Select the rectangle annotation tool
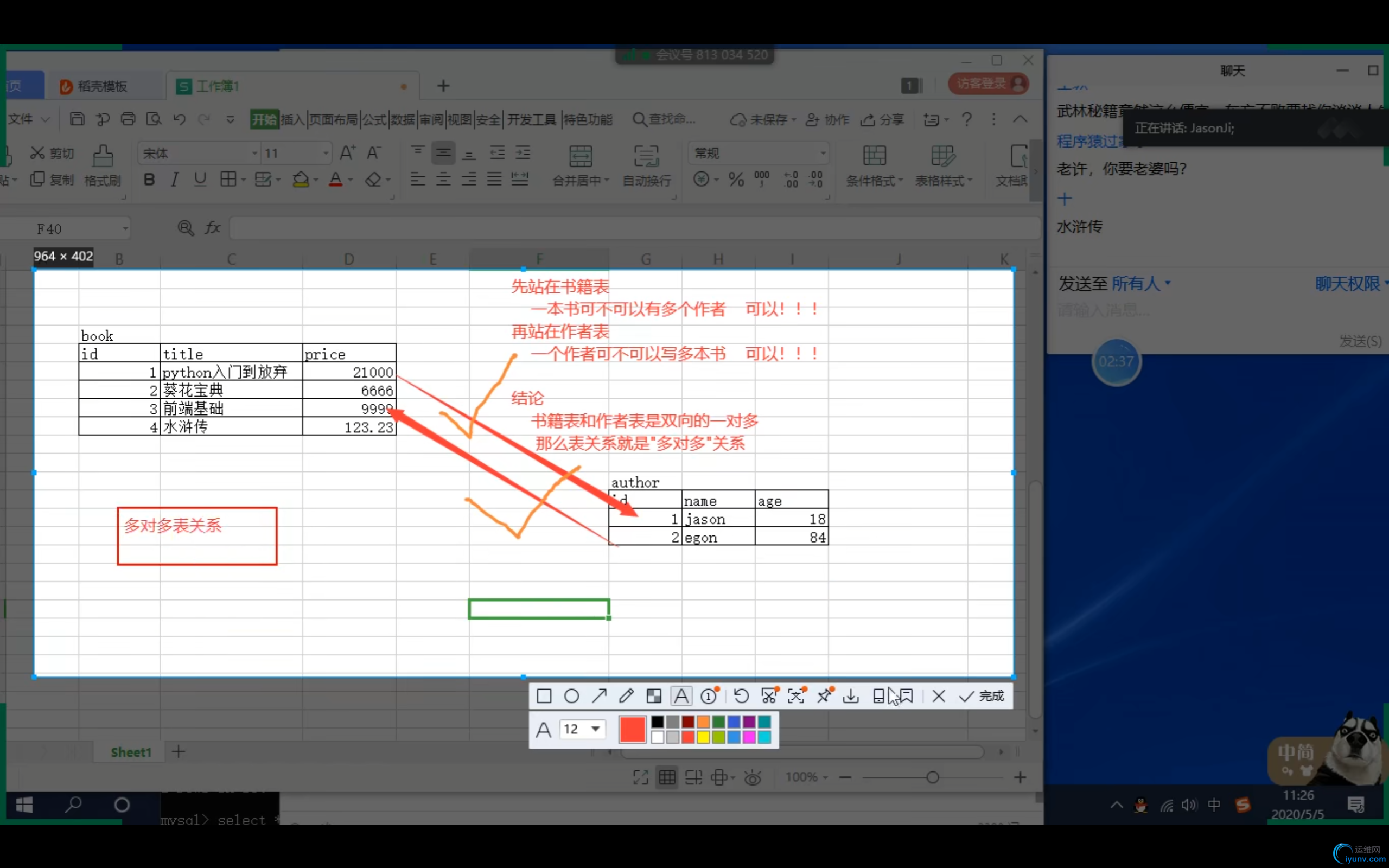The image size is (1389, 868). pyautogui.click(x=544, y=697)
